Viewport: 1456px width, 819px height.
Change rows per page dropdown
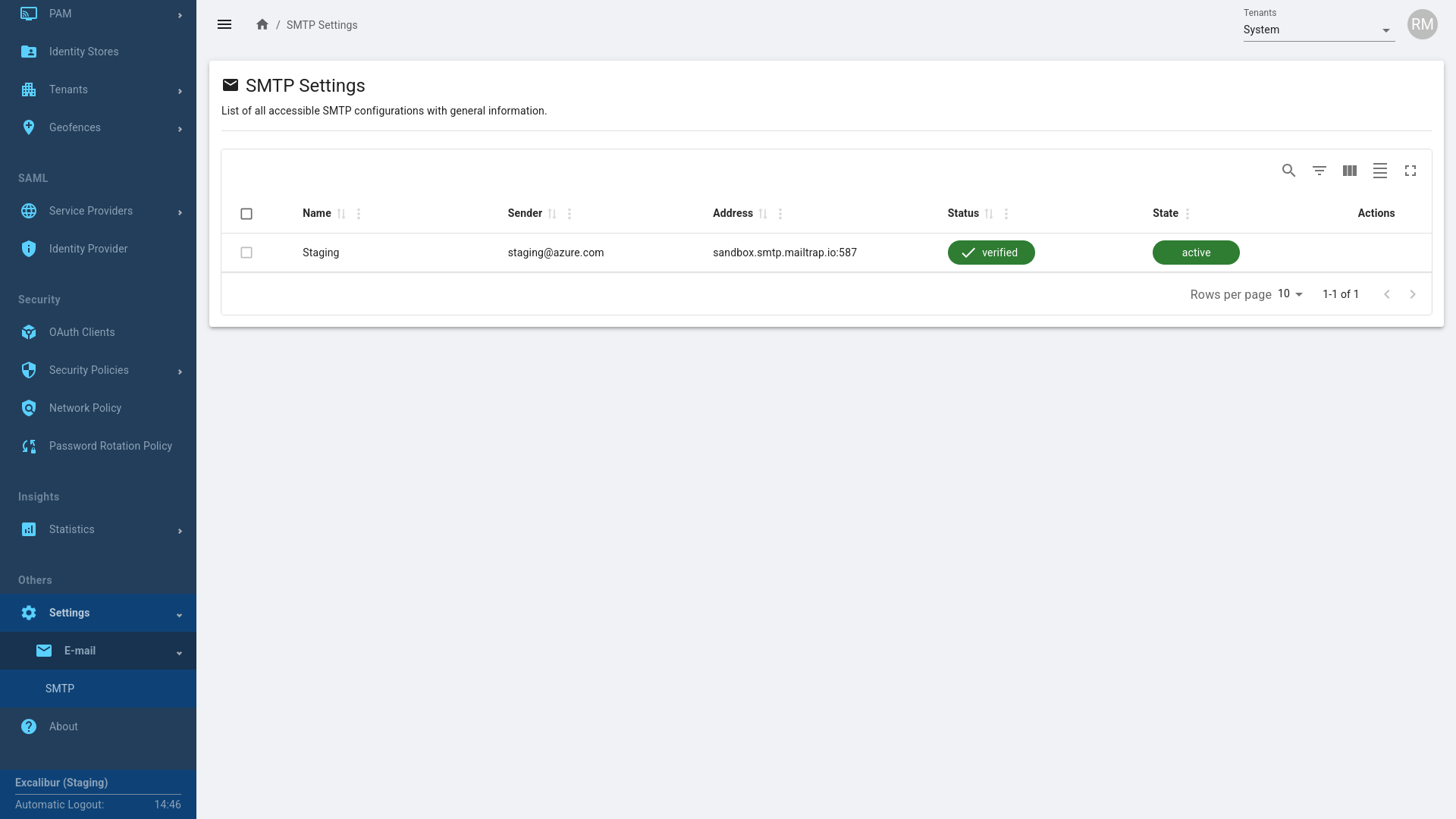click(x=1290, y=294)
